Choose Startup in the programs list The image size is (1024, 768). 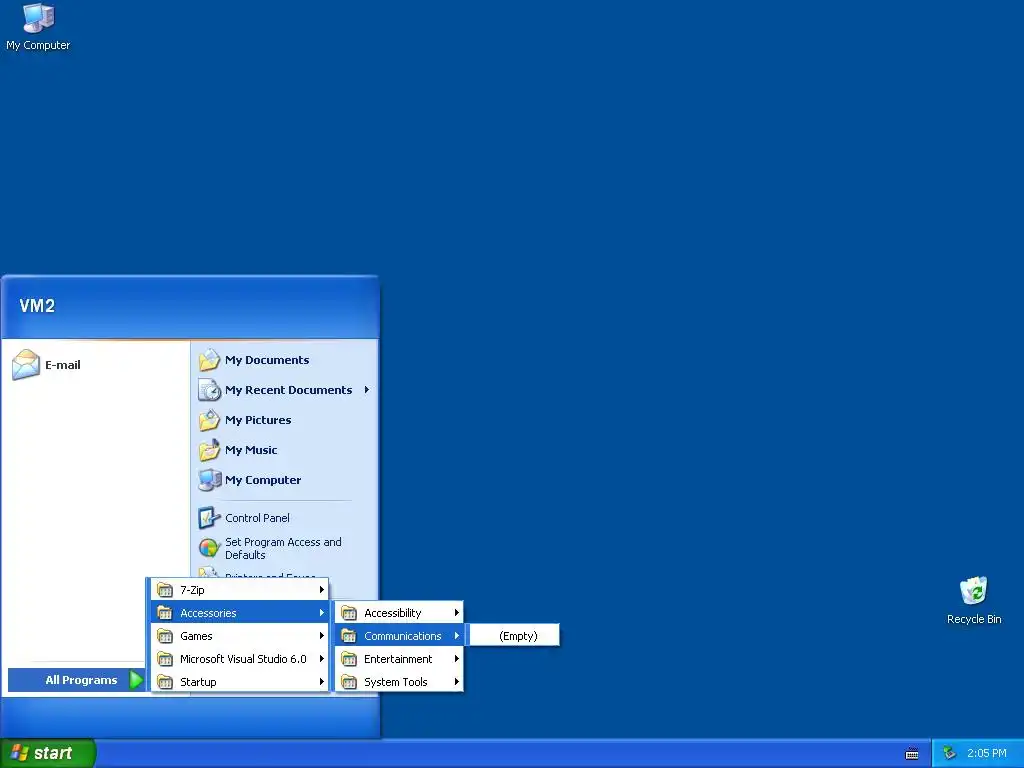click(x=240, y=682)
